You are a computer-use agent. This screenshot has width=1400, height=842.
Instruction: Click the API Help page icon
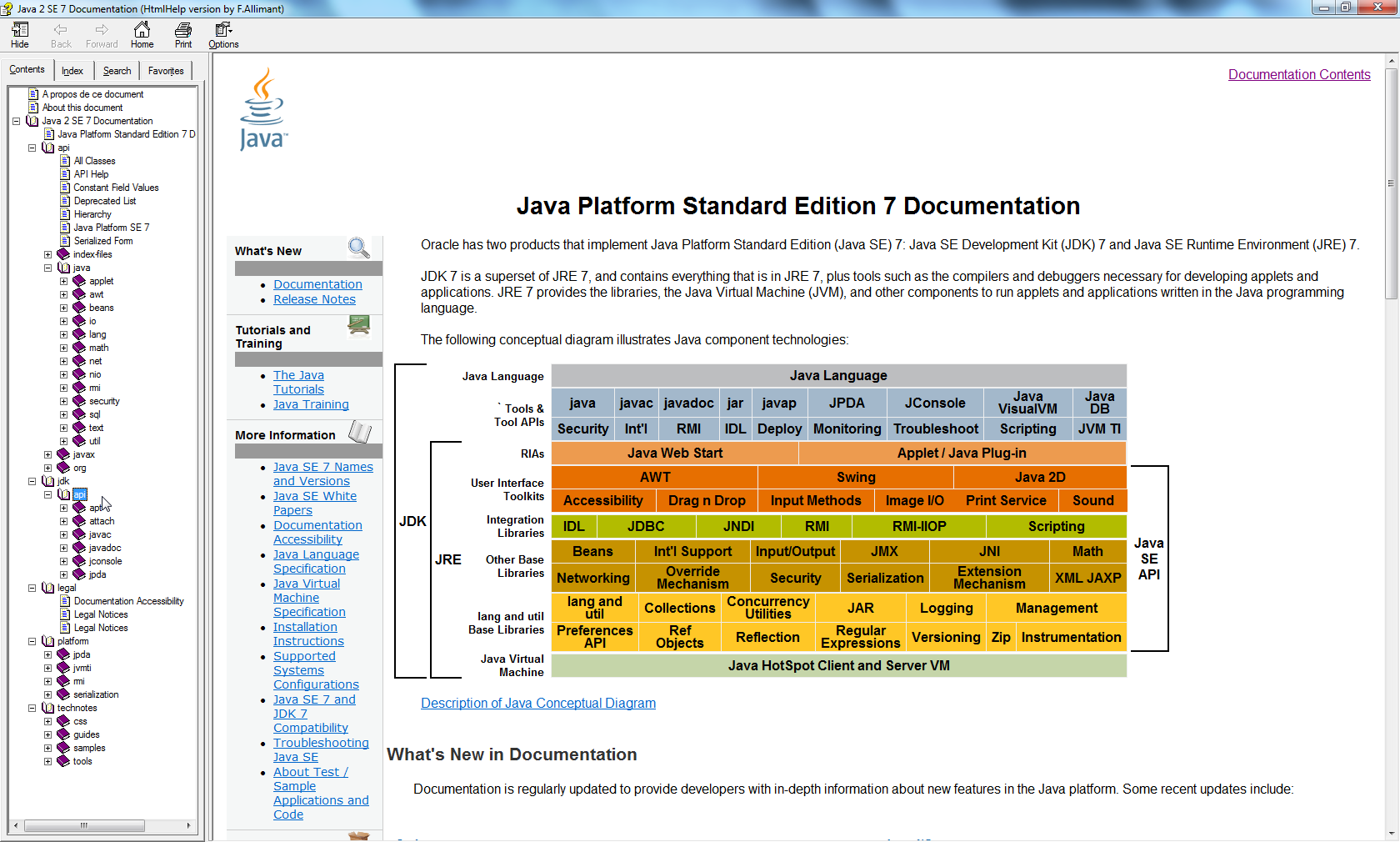[65, 174]
